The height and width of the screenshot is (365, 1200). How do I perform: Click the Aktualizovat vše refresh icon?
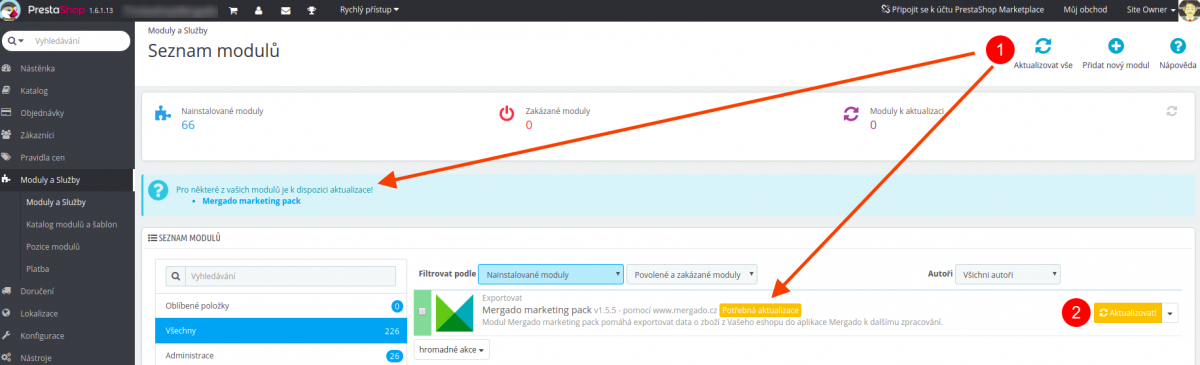tap(1043, 46)
